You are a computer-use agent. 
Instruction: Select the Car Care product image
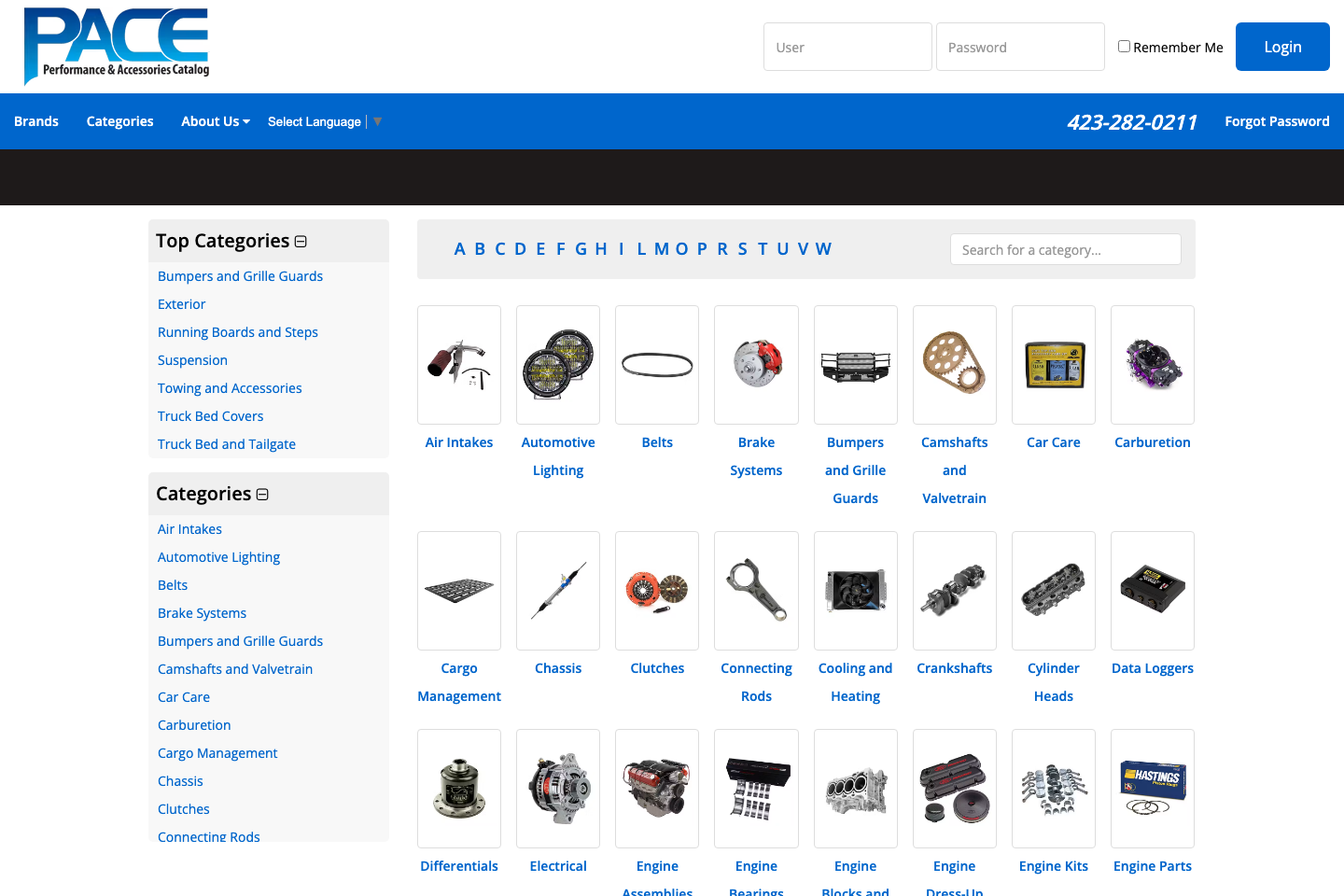1054,365
